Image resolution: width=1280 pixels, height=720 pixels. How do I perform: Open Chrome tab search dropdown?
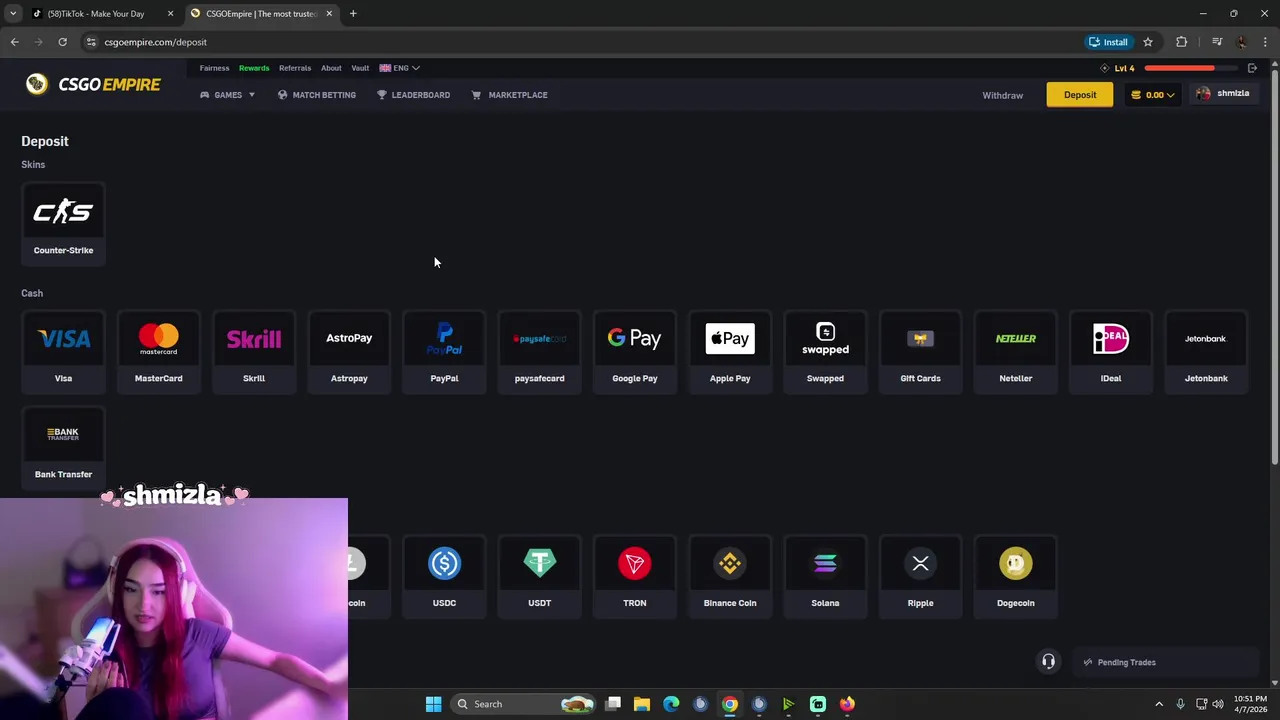coord(13,13)
